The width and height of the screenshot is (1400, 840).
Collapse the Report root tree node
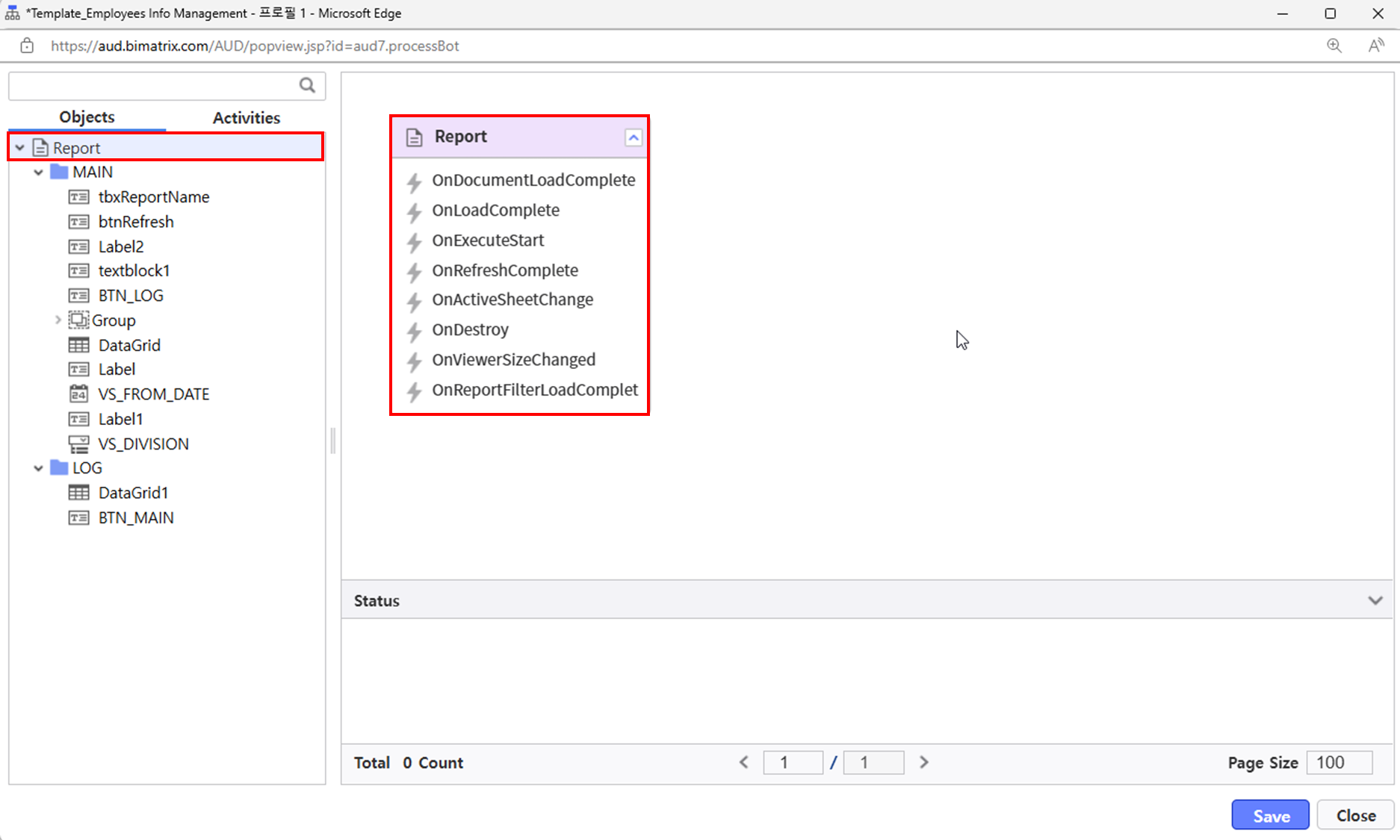tap(20, 148)
